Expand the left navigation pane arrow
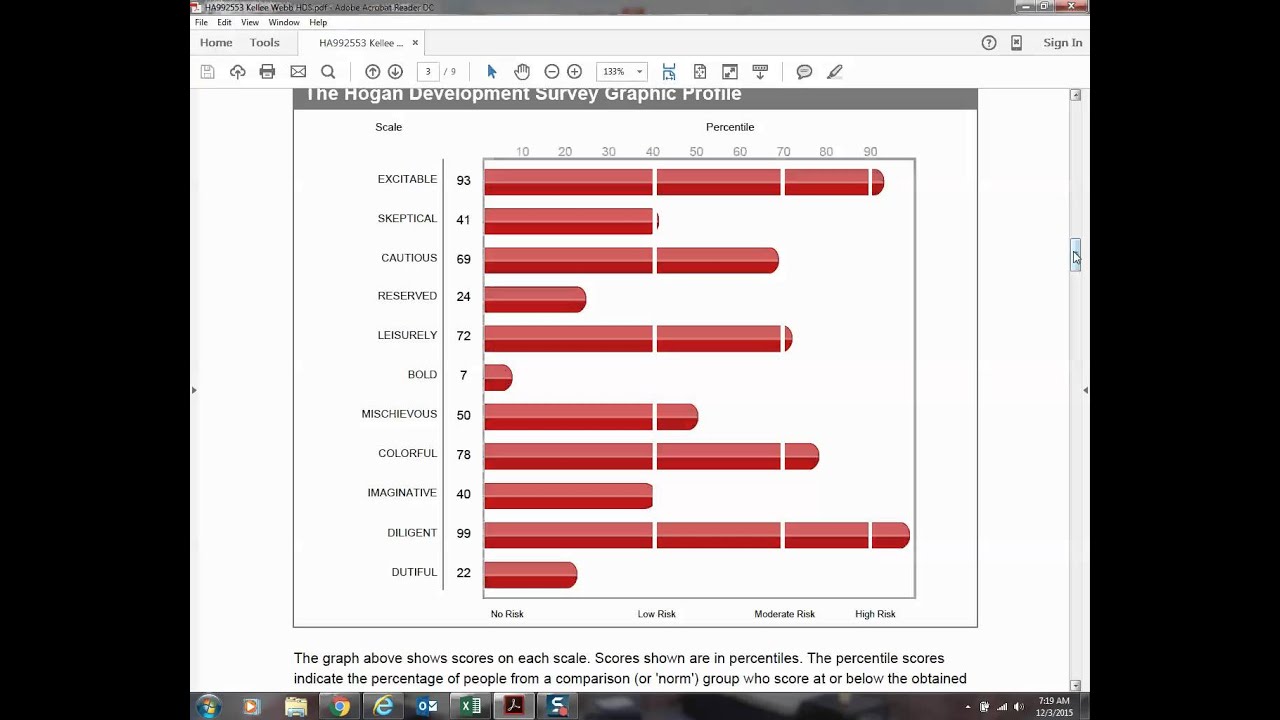 coord(194,390)
